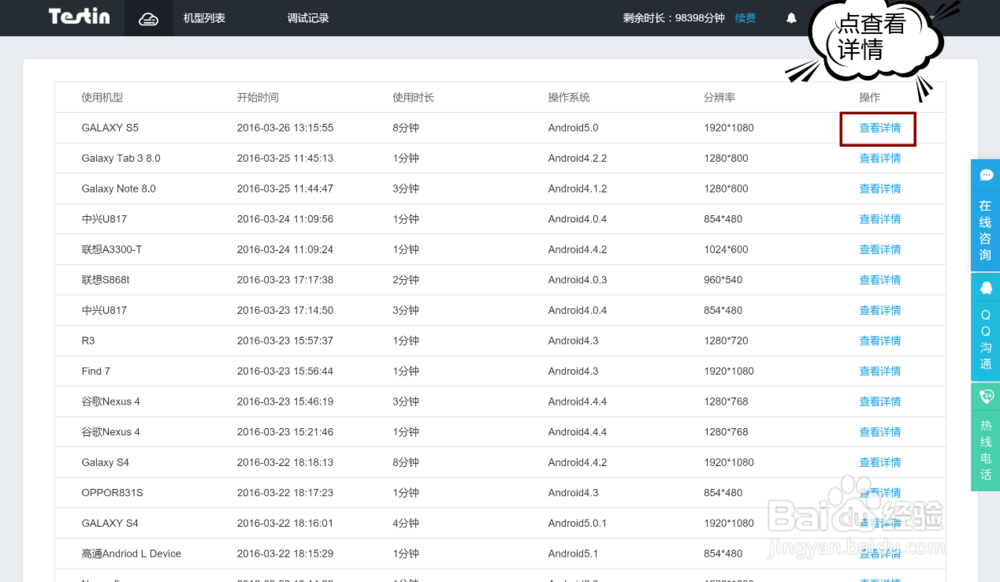View details for Nexus 4 at 15:21:46

click(879, 432)
